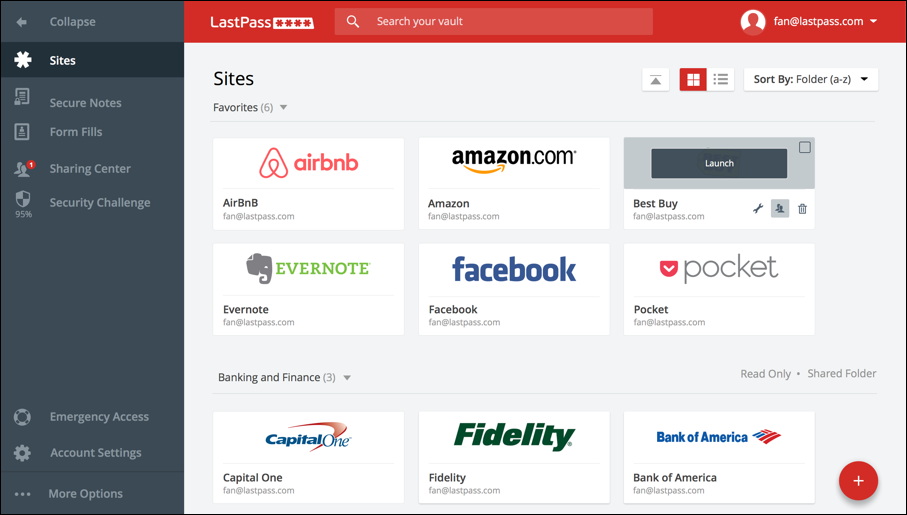
Task: Click the search magnifier icon
Action: coord(352,21)
